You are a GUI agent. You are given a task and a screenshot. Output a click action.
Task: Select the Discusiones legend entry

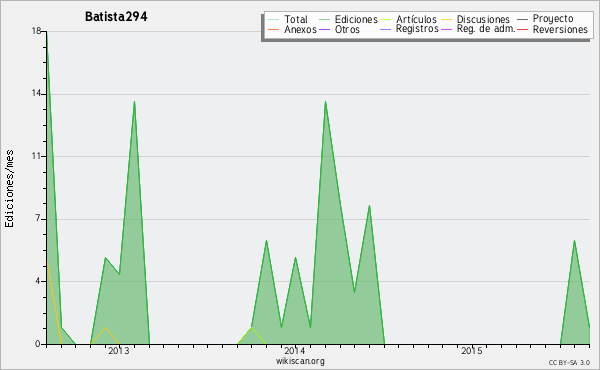[483, 19]
